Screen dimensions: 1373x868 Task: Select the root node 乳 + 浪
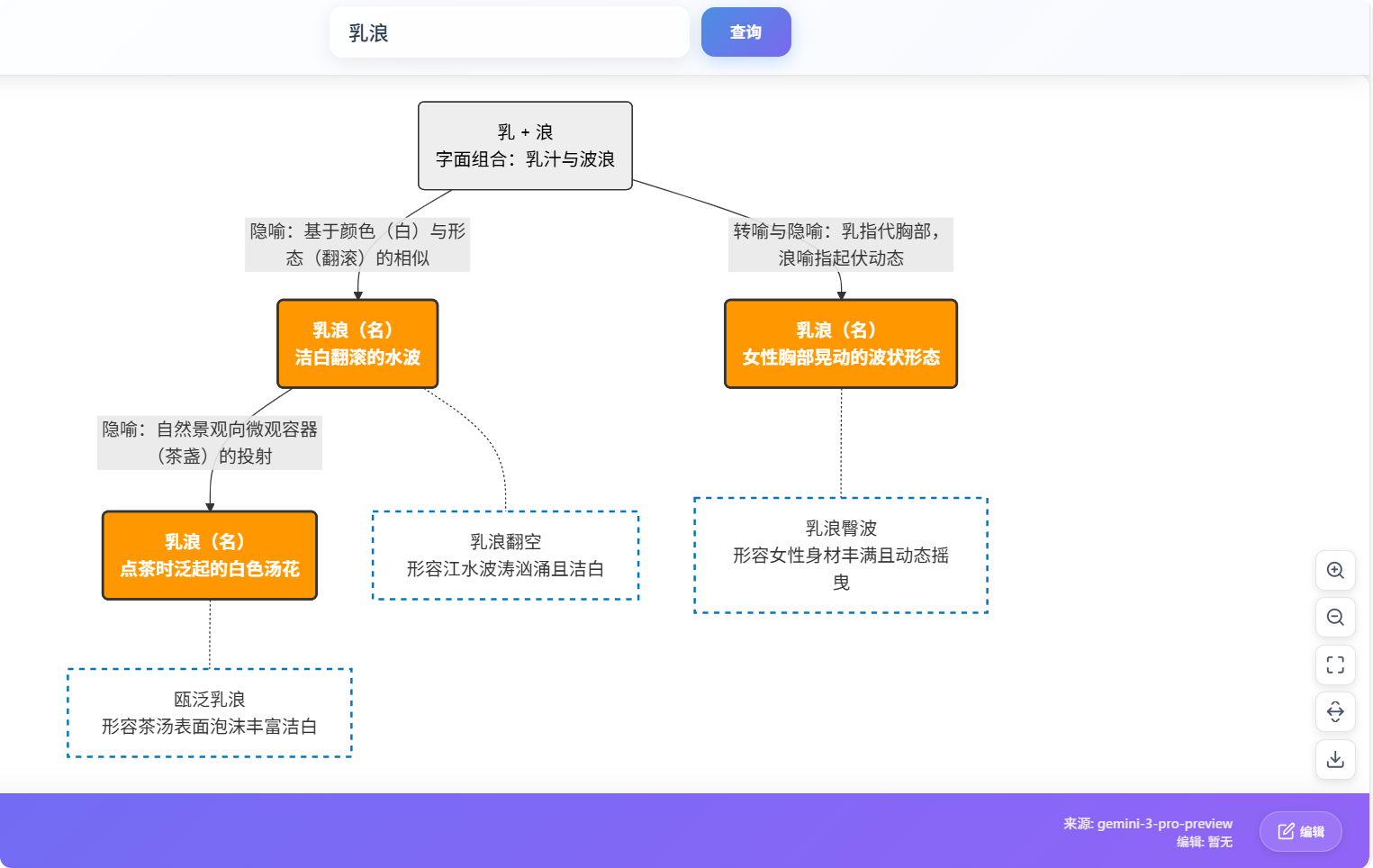tap(525, 146)
